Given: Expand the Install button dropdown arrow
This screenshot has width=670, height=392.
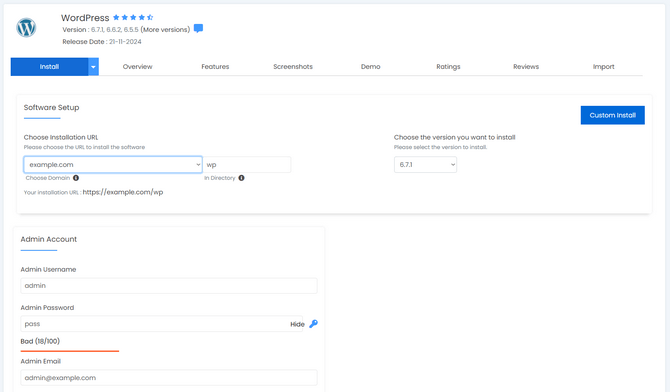Looking at the screenshot, I should pyautogui.click(x=93, y=67).
